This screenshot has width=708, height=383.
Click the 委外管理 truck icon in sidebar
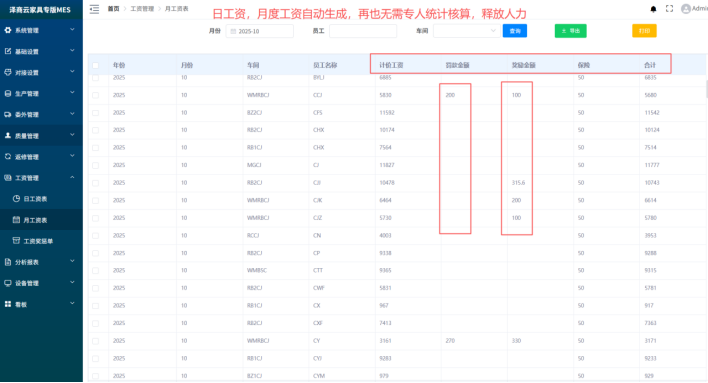8,114
